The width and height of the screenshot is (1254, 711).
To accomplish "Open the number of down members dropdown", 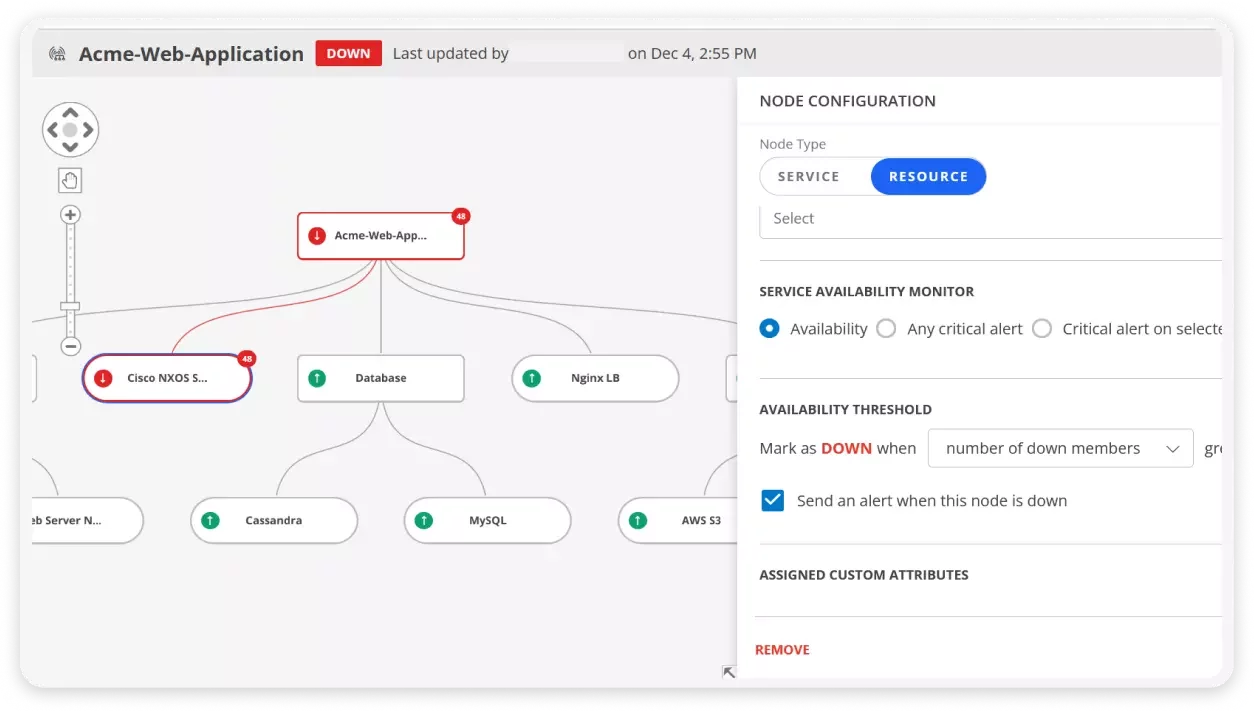I will point(1060,449).
